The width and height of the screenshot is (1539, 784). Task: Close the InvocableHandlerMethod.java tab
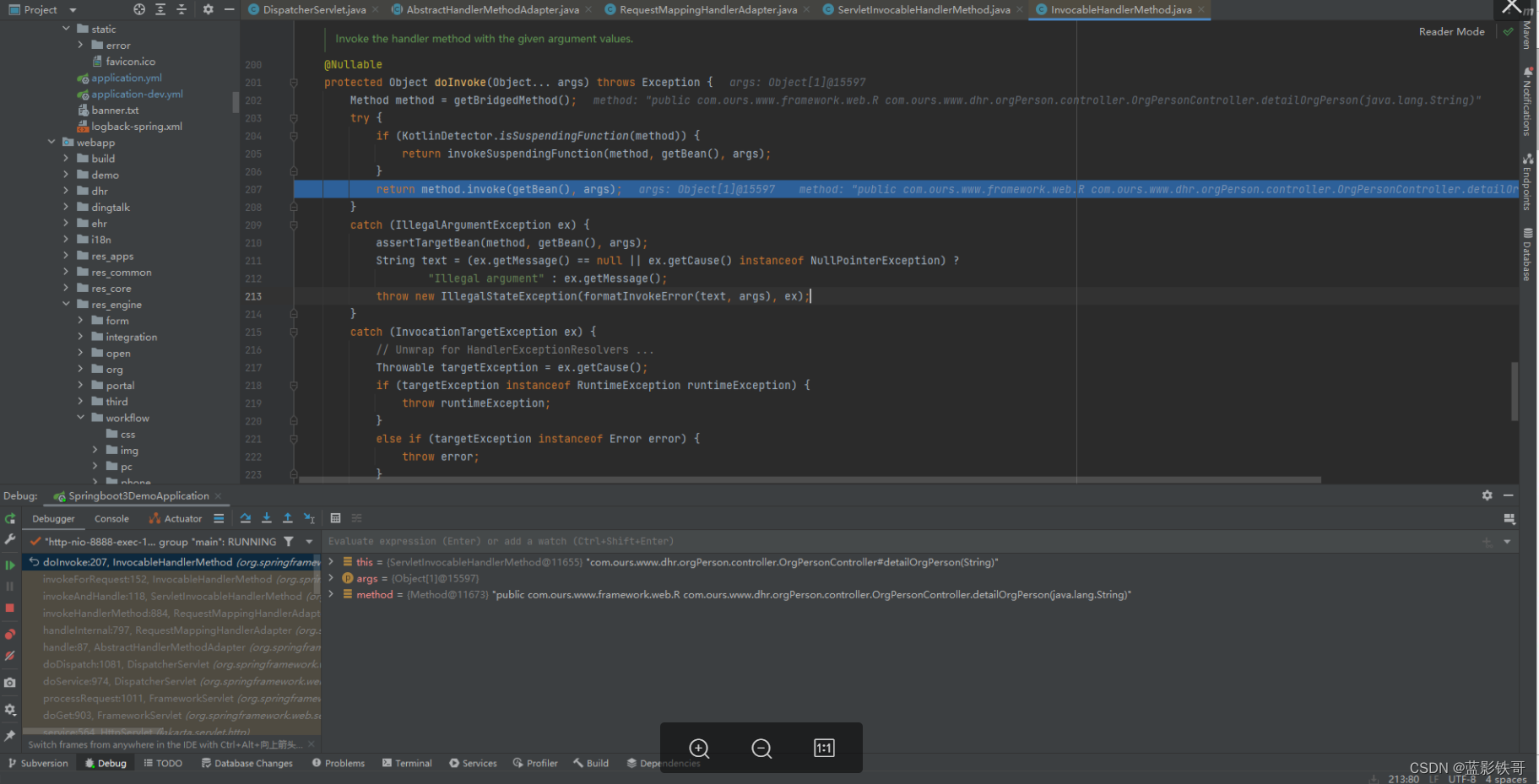click(x=1201, y=10)
